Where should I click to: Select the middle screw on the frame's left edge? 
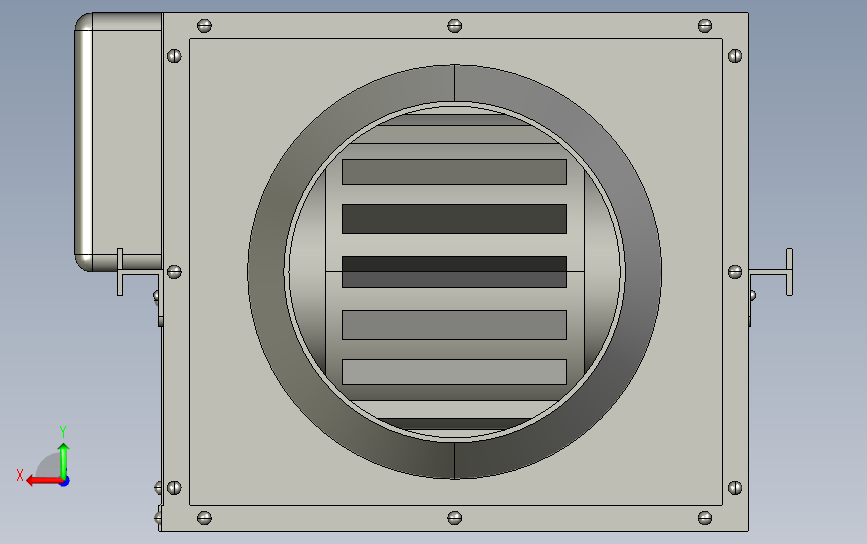click(x=174, y=271)
